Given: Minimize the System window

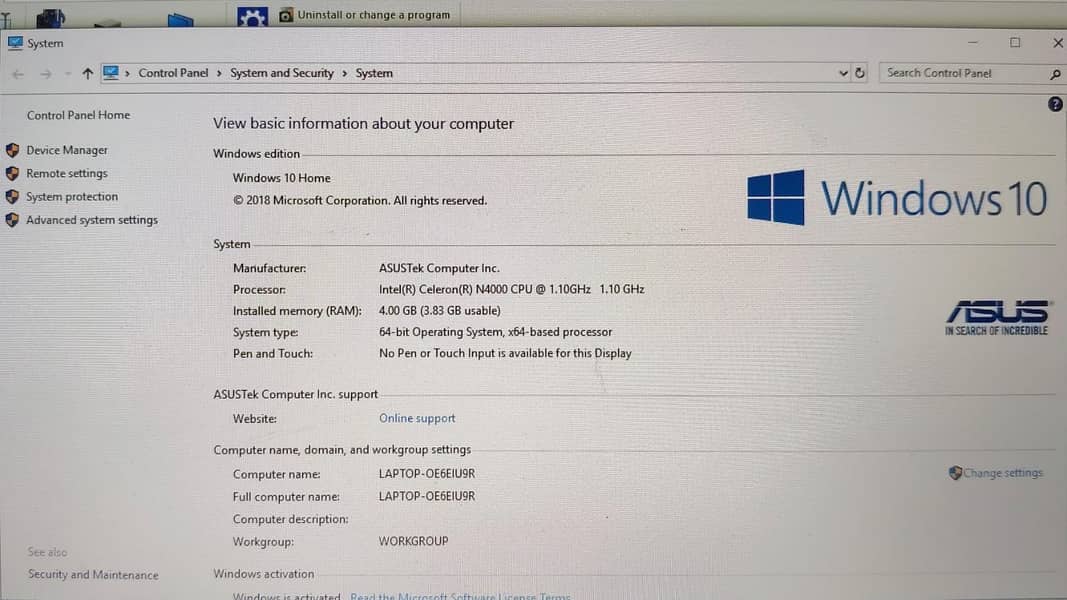Looking at the screenshot, I should point(972,42).
